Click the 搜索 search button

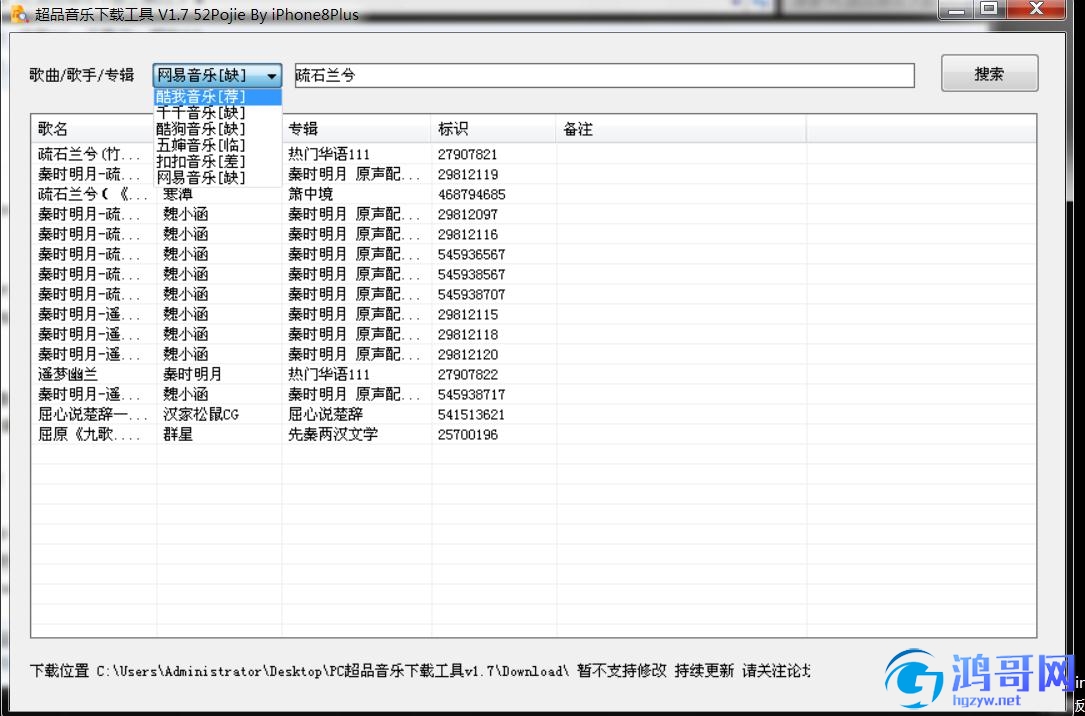(x=990, y=73)
